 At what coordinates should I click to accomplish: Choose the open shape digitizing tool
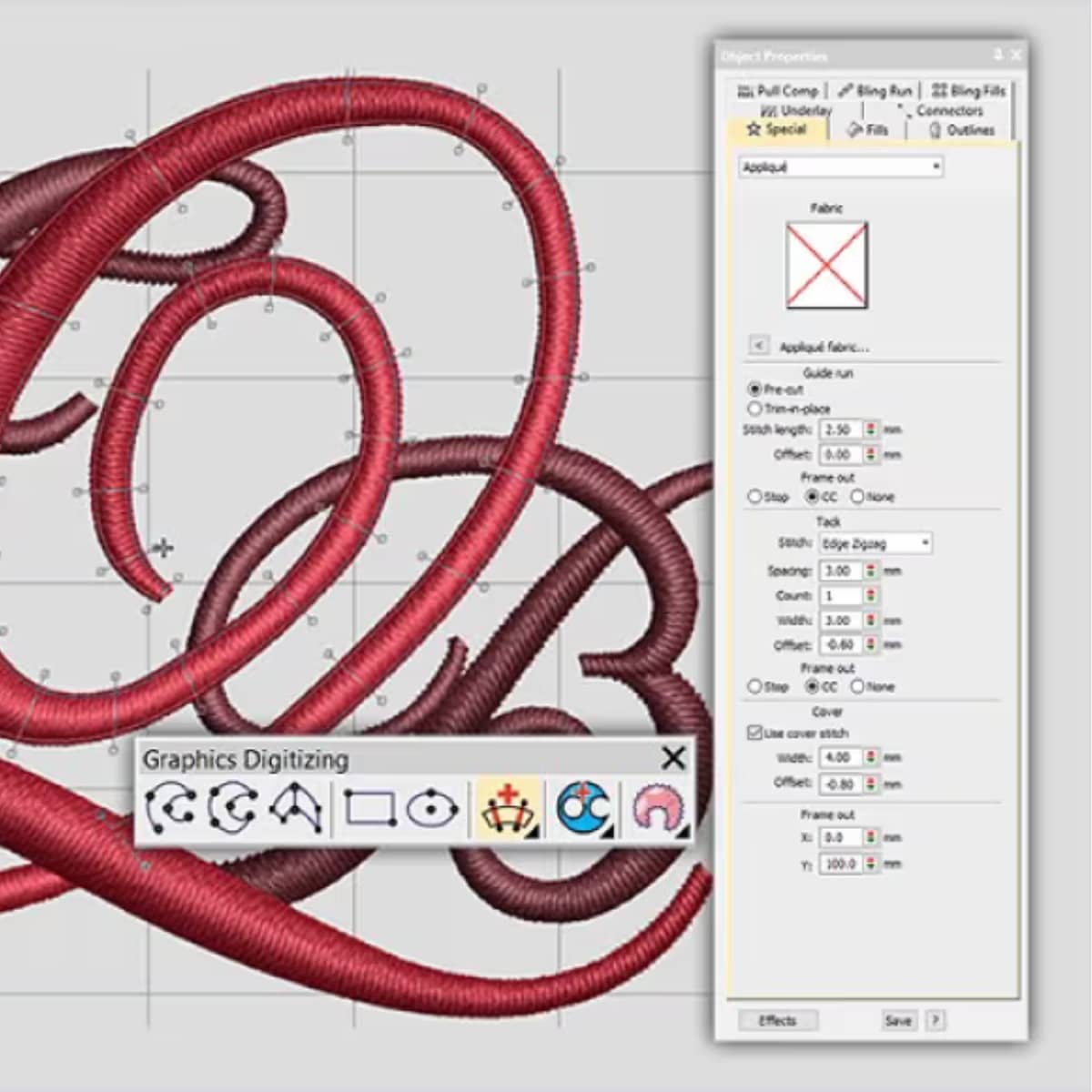click(x=296, y=807)
